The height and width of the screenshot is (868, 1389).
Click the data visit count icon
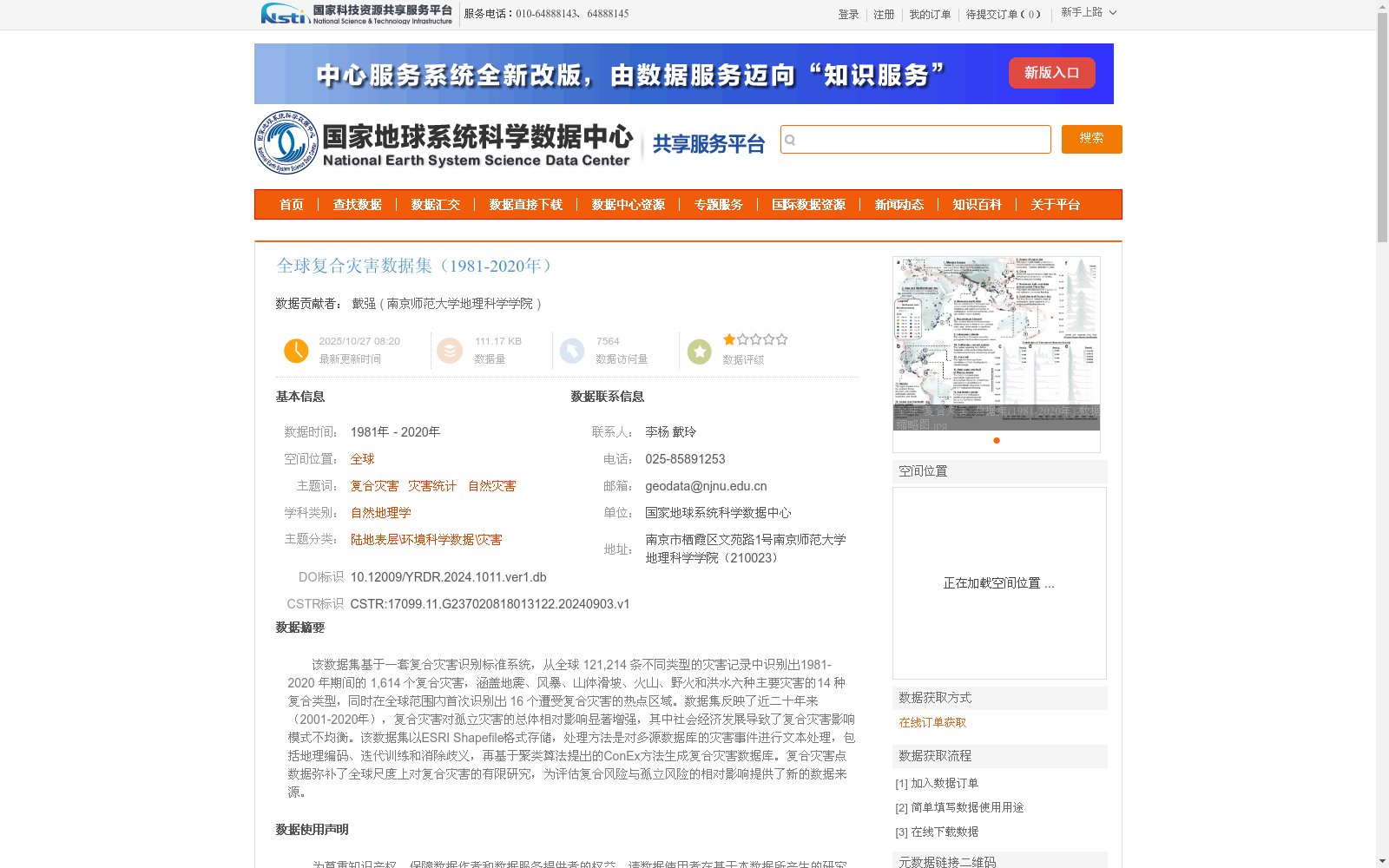pos(572,351)
